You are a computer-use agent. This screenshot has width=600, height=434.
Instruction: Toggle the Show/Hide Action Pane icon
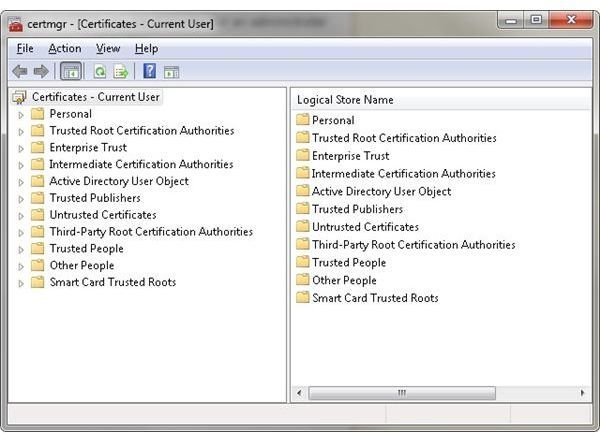click(171, 72)
